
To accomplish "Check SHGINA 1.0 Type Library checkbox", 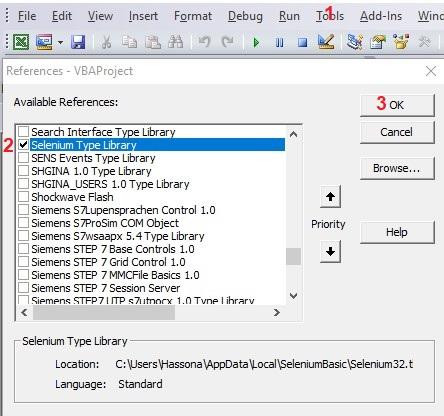I will click(23, 170).
